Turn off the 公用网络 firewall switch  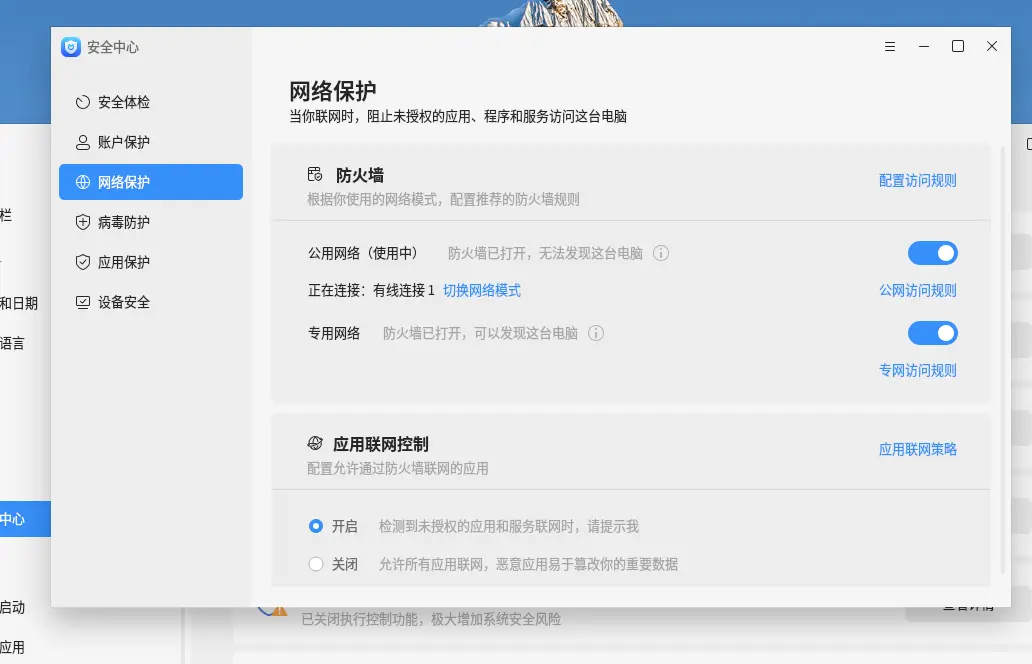(x=933, y=253)
